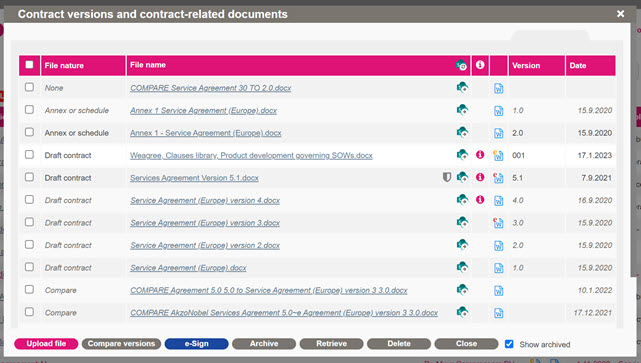641x363 pixels.
Task: Click Close button at bottom
Action: coord(466,344)
